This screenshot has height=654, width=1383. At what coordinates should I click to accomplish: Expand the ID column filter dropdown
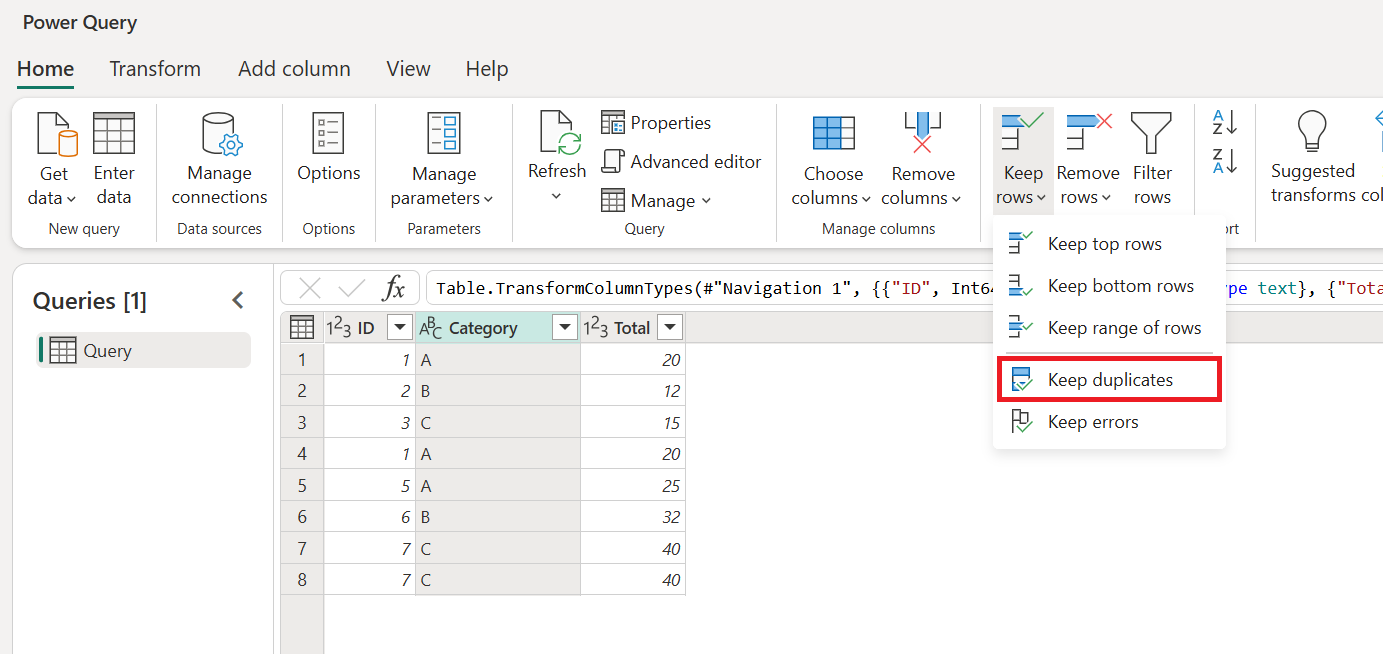[x=399, y=328]
